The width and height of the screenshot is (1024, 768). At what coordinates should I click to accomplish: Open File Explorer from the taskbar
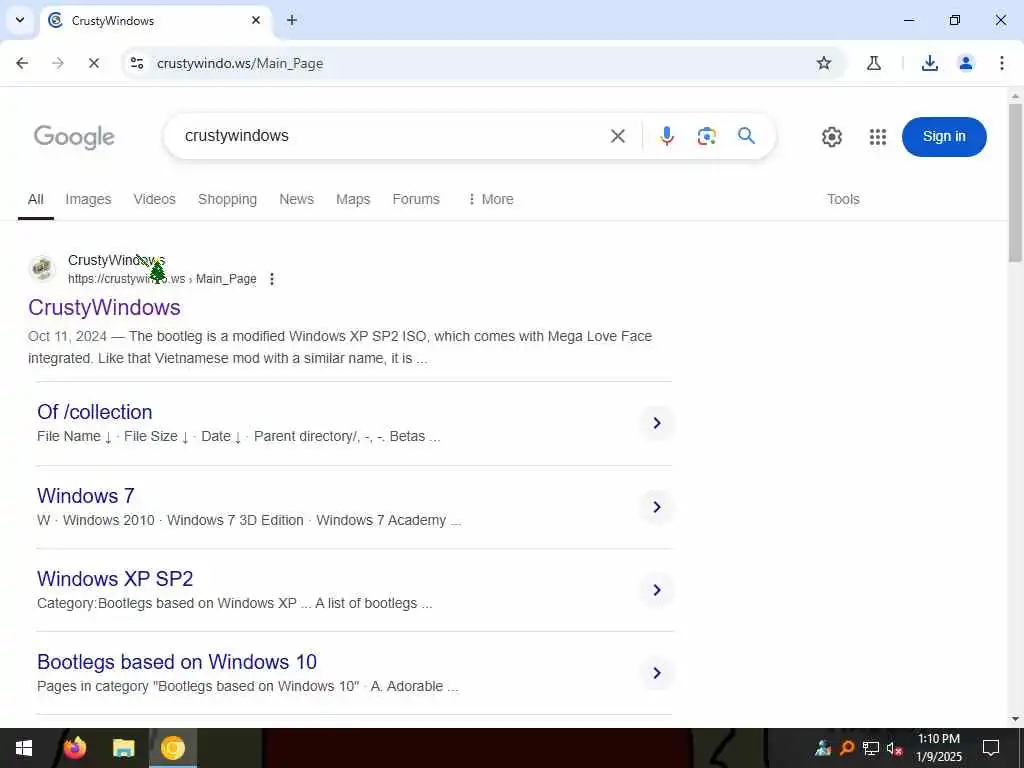tap(123, 748)
